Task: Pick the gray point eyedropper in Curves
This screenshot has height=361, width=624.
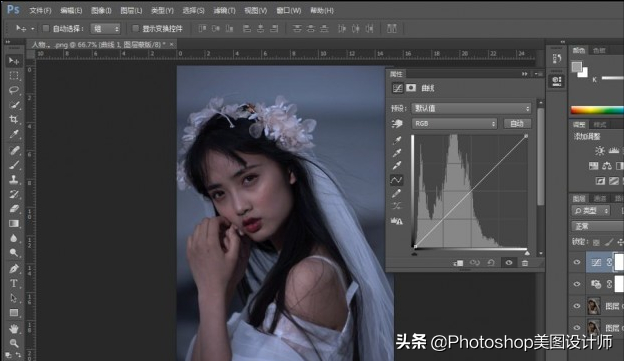Action: pyautogui.click(x=397, y=153)
